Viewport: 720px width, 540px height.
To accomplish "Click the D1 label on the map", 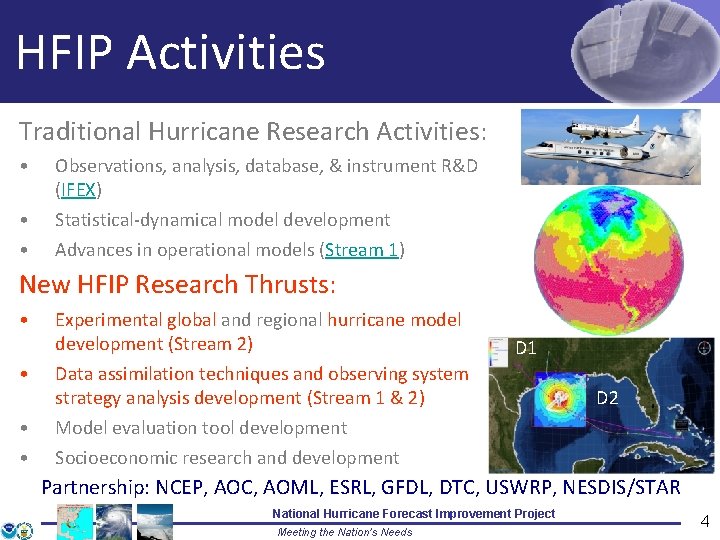I will point(526,348).
